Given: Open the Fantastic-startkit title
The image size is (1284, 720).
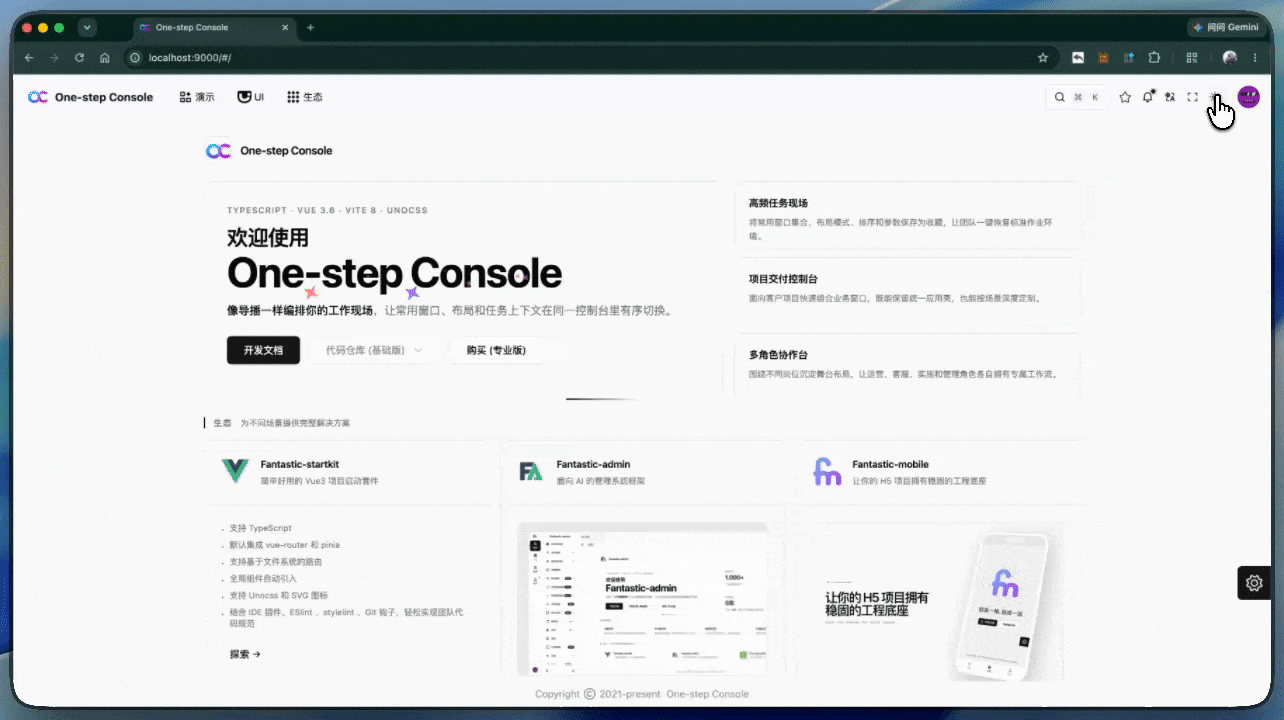Looking at the screenshot, I should (x=299, y=464).
